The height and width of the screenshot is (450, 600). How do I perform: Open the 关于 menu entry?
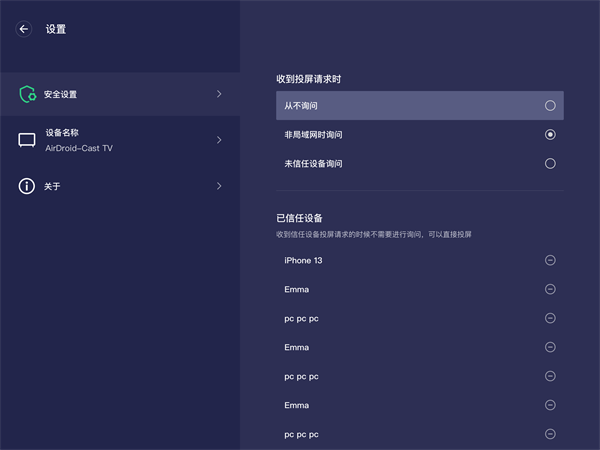[x=53, y=186]
